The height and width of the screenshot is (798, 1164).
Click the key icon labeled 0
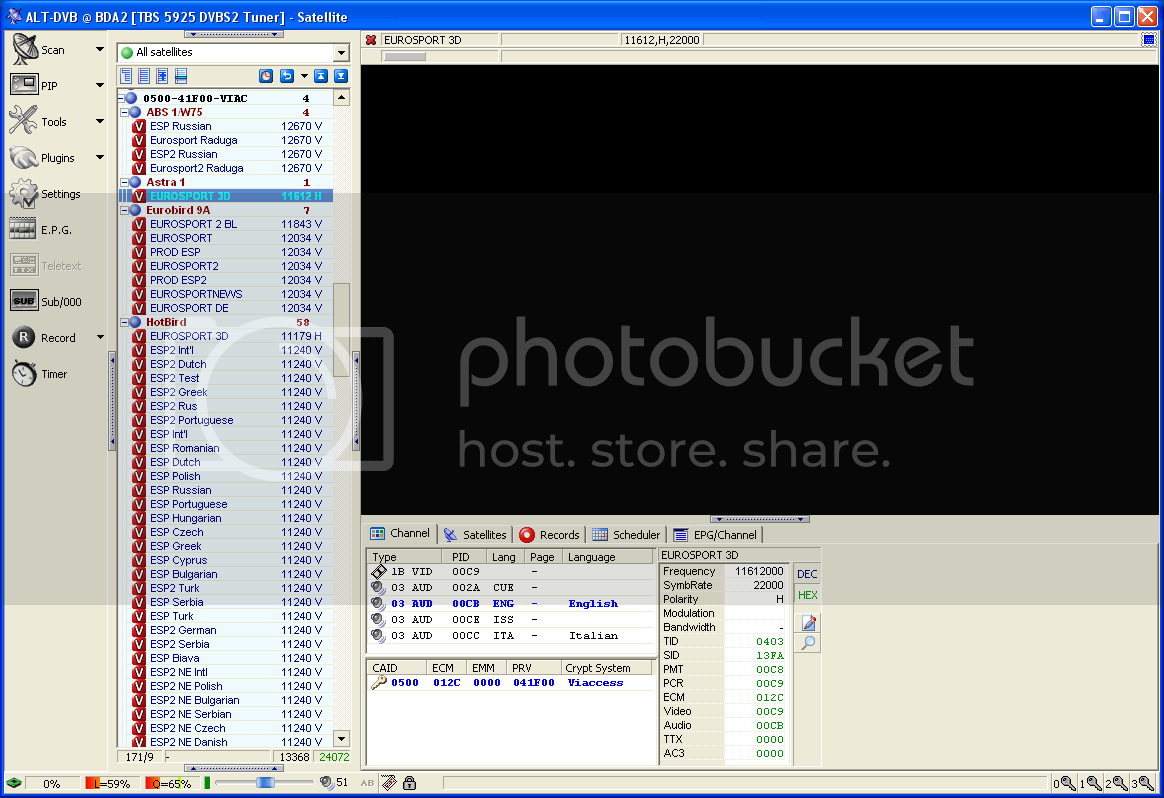1065,783
